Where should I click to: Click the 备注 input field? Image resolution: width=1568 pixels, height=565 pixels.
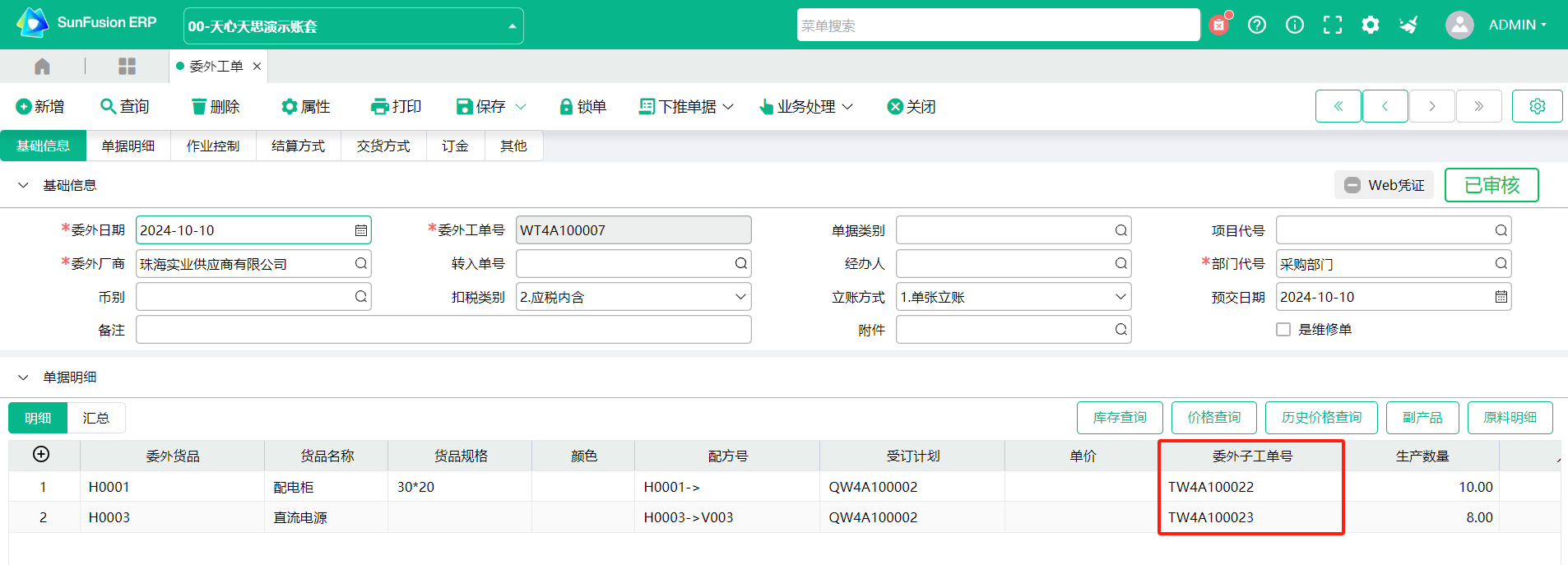(x=443, y=330)
